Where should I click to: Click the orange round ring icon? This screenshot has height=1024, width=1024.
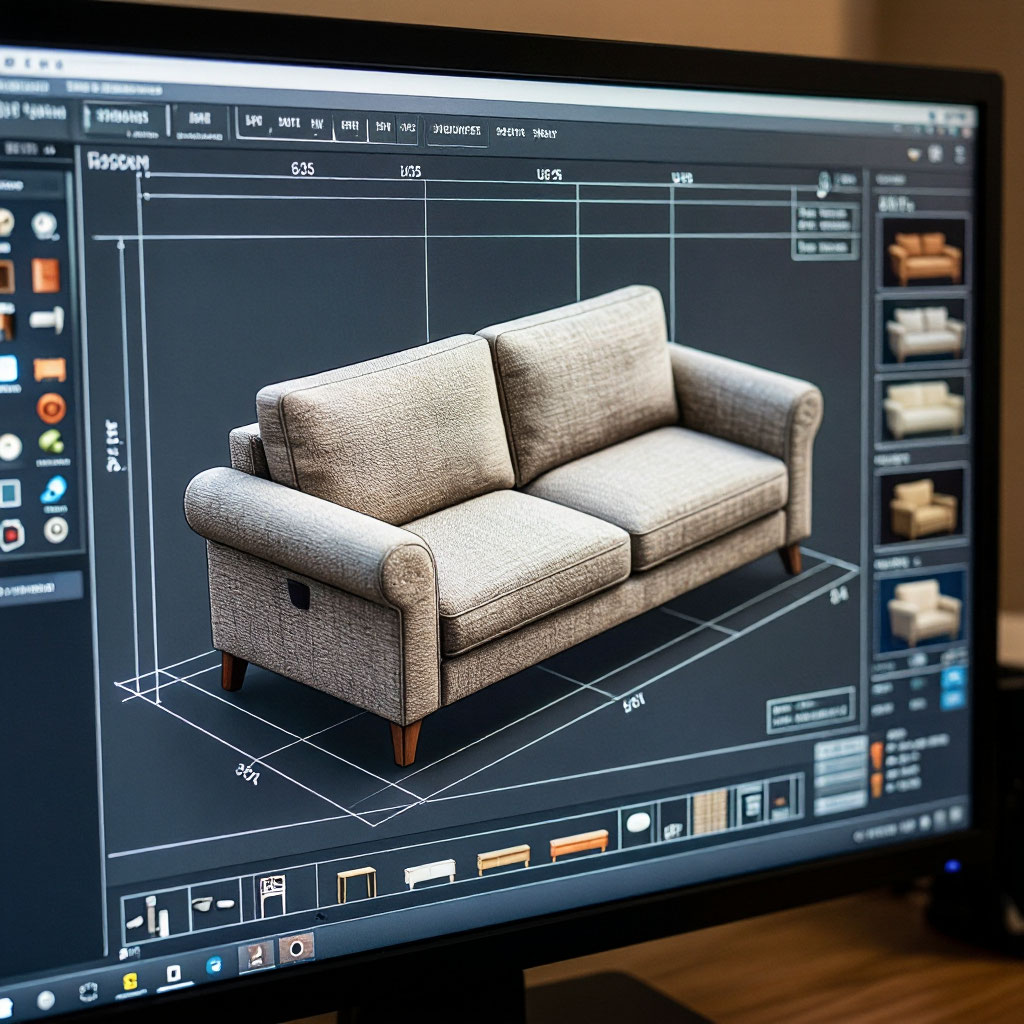(51, 408)
